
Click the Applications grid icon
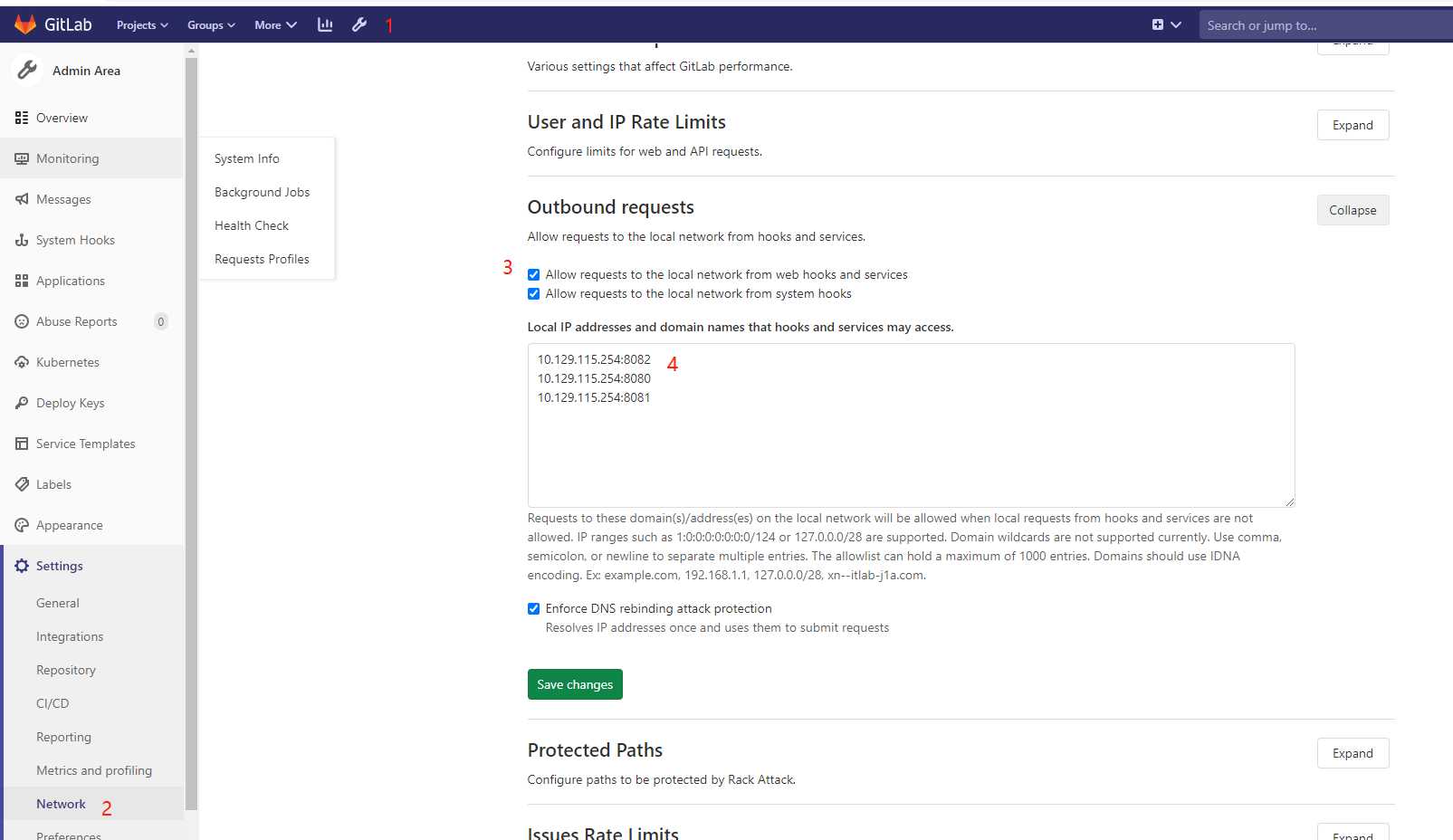point(22,281)
